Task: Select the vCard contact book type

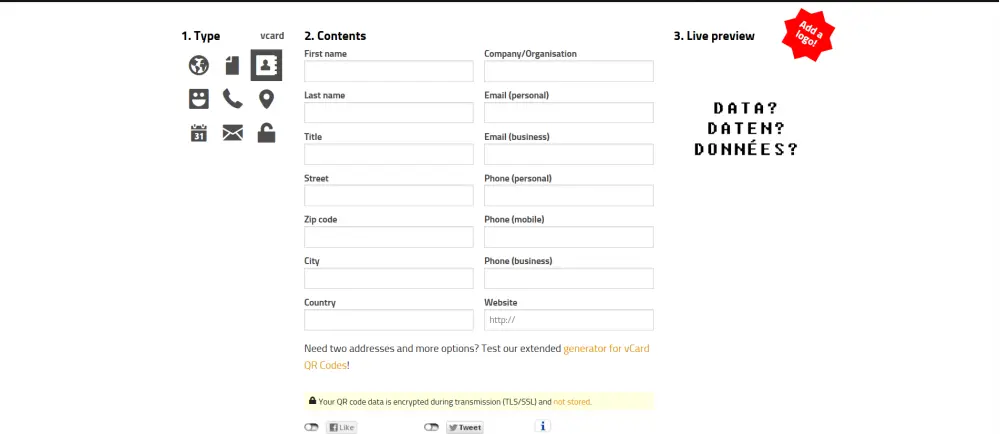Action: (266, 66)
